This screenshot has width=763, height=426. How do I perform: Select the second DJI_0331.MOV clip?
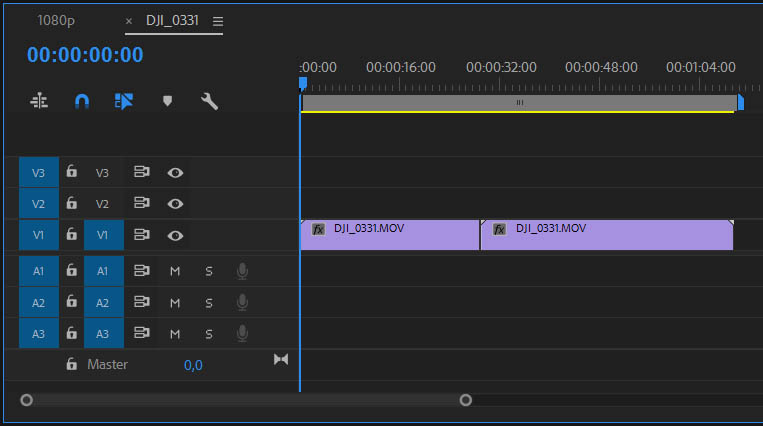tap(606, 235)
